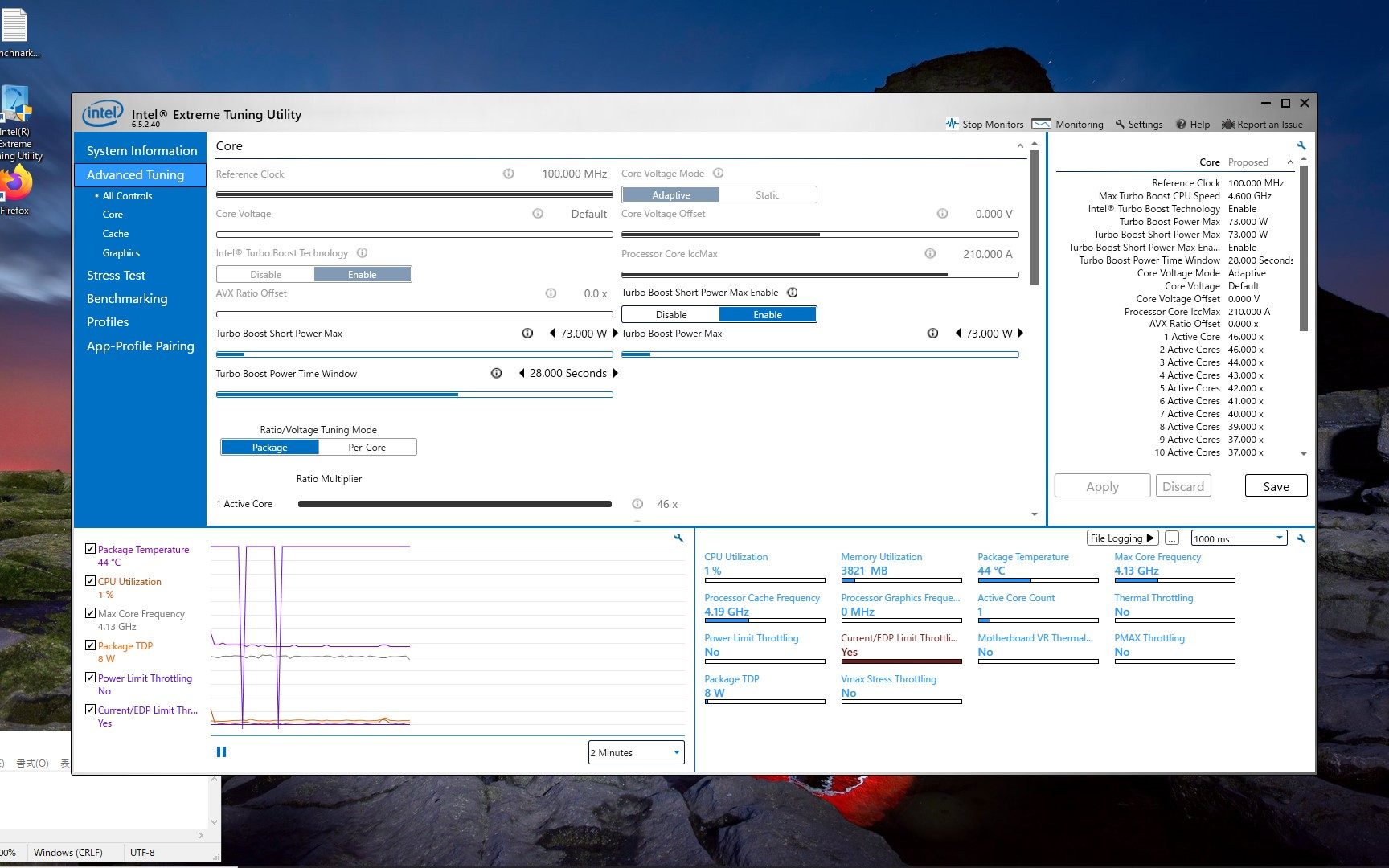Select Graphics under Advanced Tuning
Image resolution: width=1389 pixels, height=868 pixels.
(121, 252)
